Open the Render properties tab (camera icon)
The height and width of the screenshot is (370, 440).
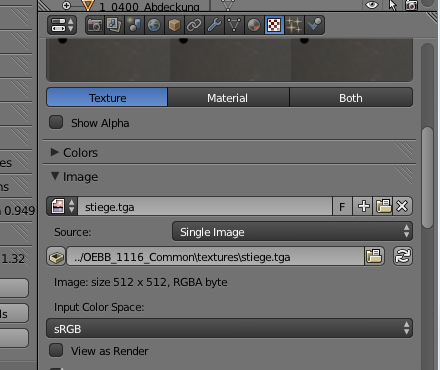coord(95,25)
